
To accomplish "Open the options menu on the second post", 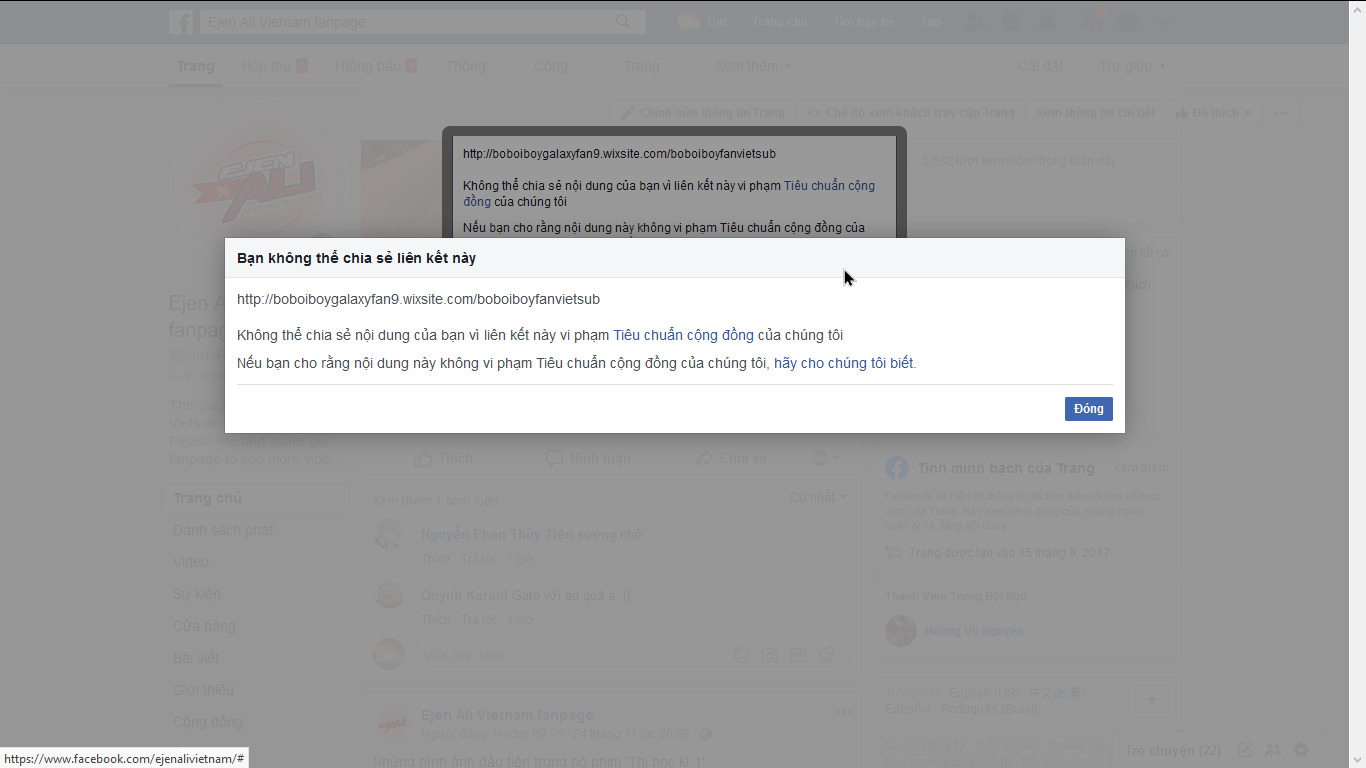I will pyautogui.click(x=844, y=713).
